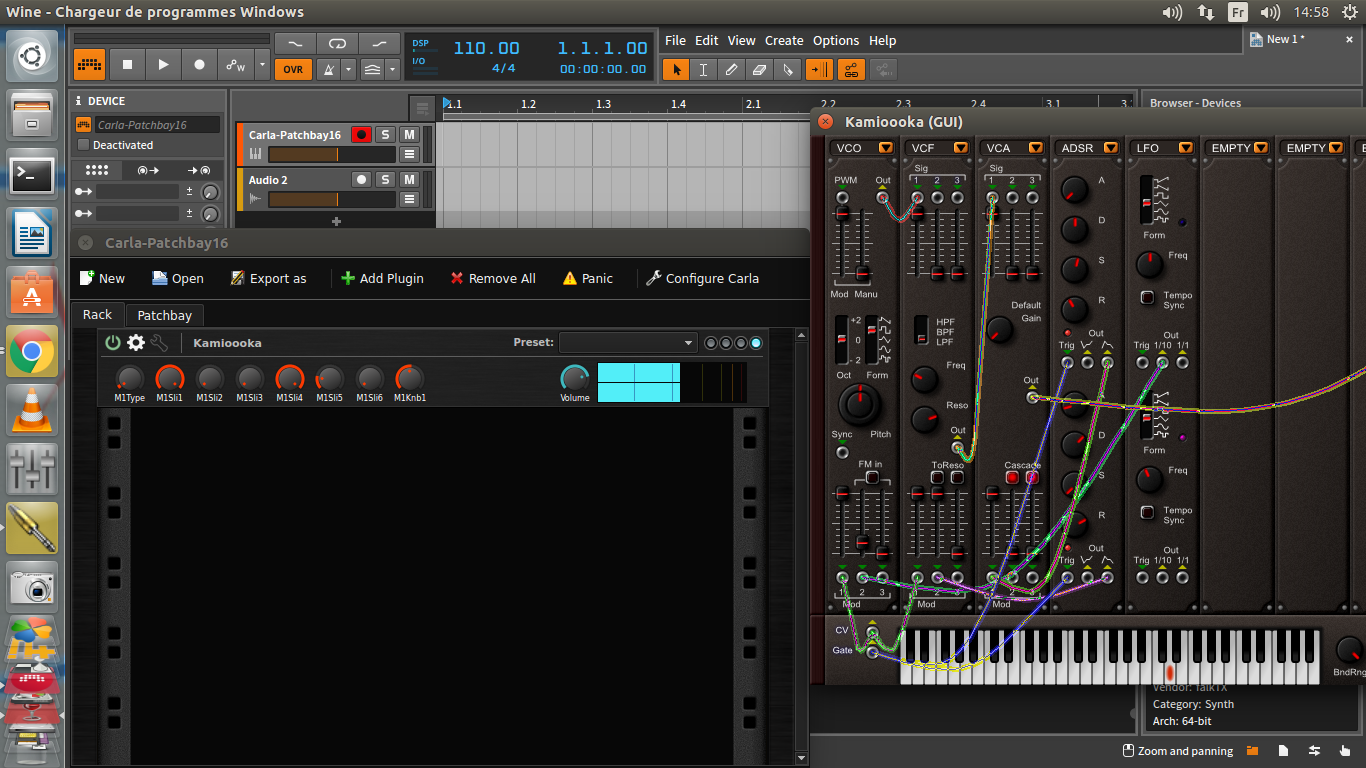Open Chrome from the Ubuntu dock

click(x=32, y=352)
